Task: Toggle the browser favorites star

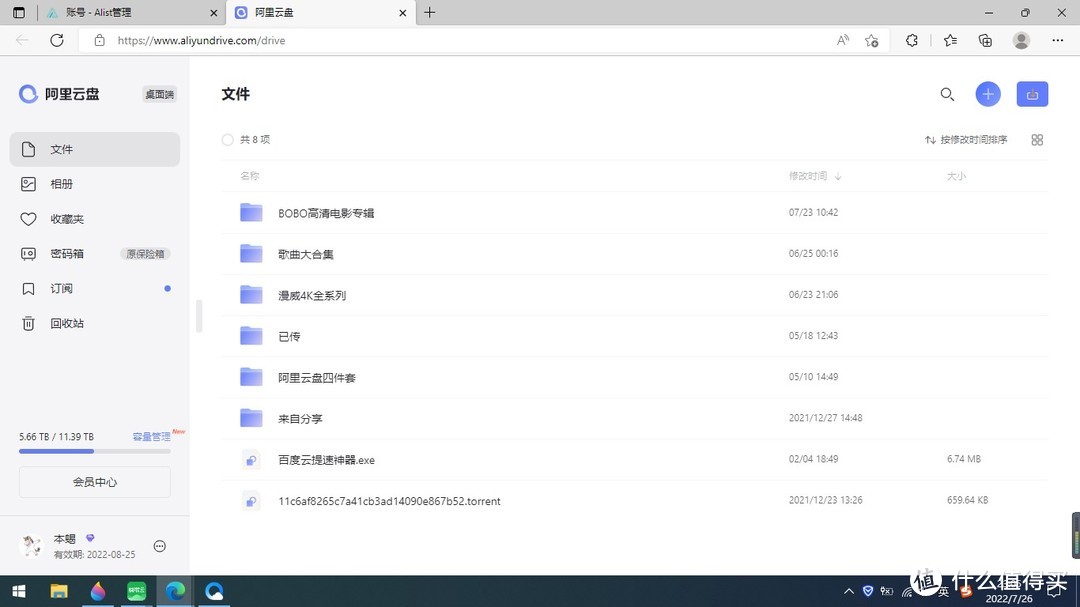Action: coord(949,40)
